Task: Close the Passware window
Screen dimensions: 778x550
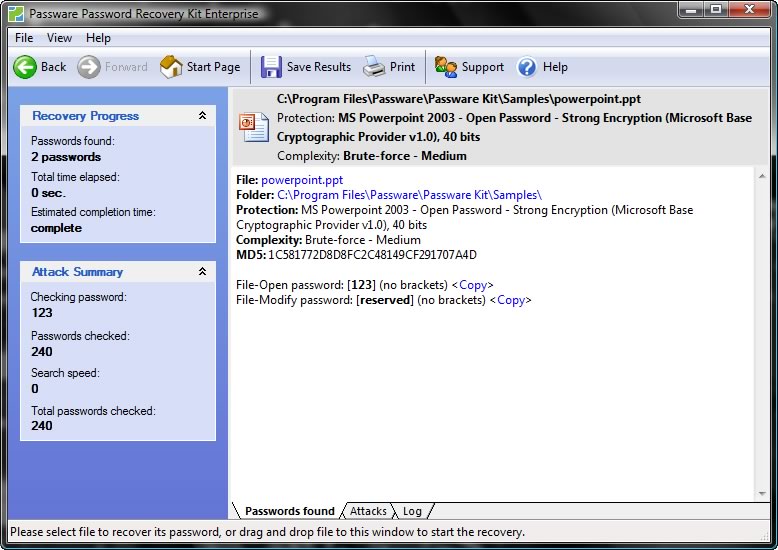Action: point(749,10)
